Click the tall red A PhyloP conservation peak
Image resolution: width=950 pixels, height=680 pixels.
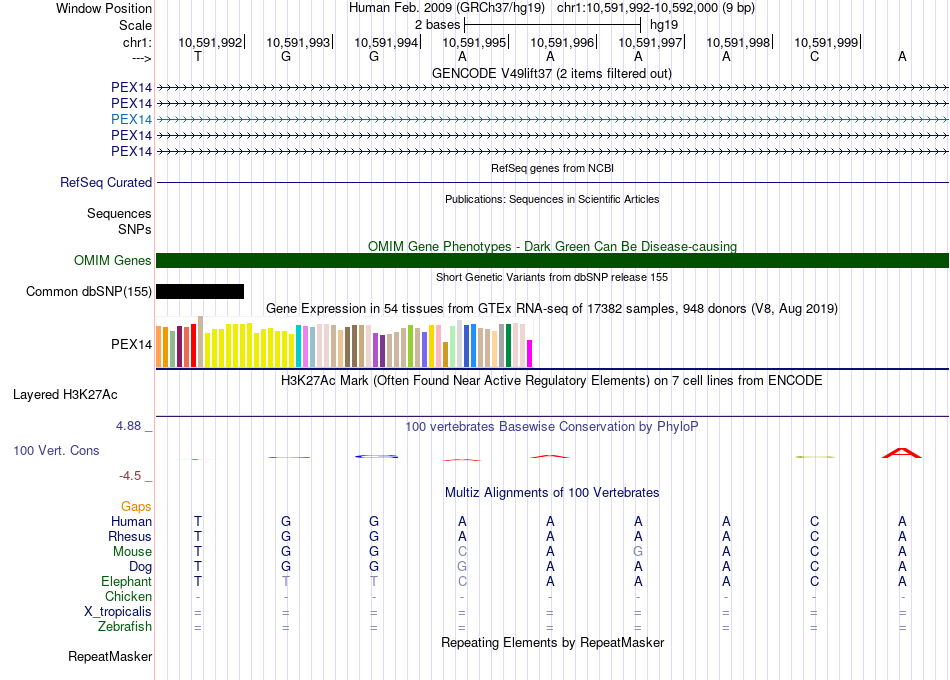(901, 453)
